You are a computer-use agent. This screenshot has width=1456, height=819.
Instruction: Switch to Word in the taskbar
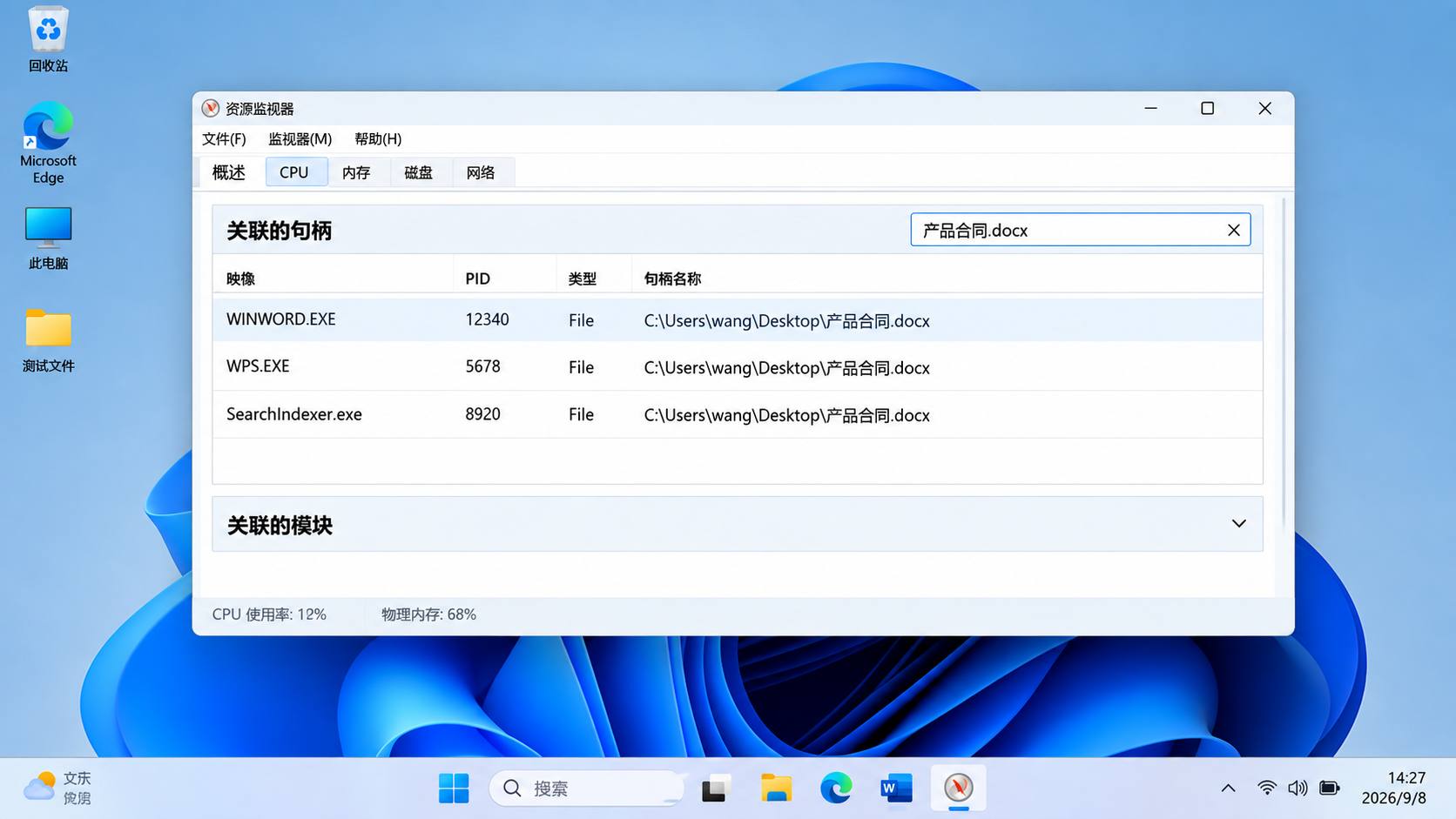896,789
